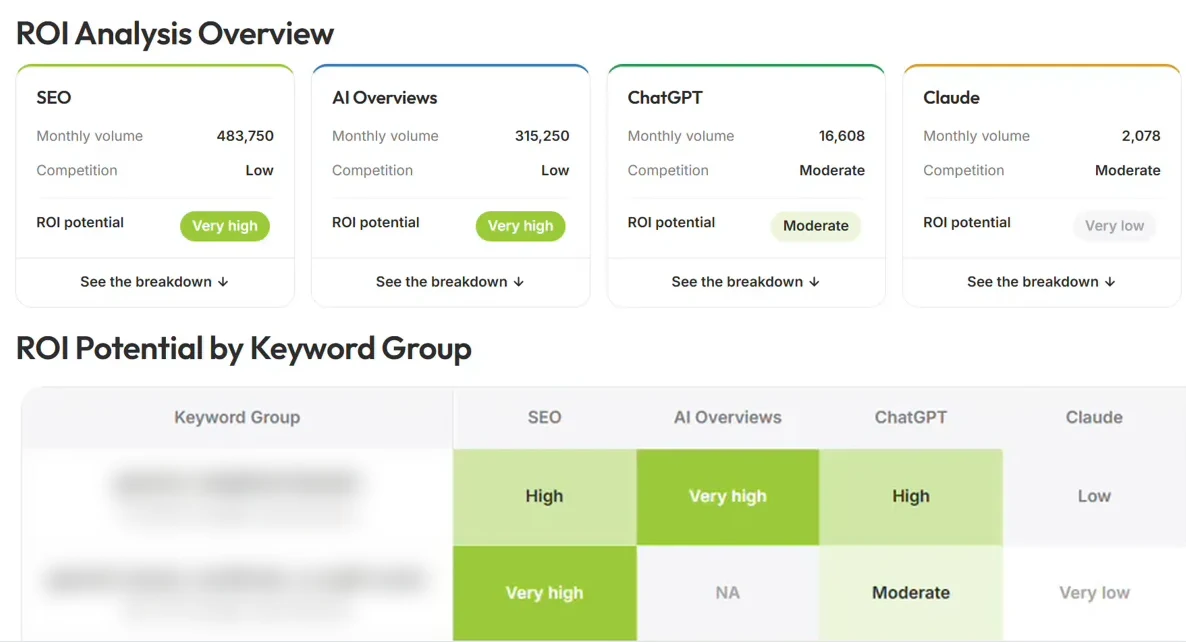Click the Keyword Group column header

(237, 417)
